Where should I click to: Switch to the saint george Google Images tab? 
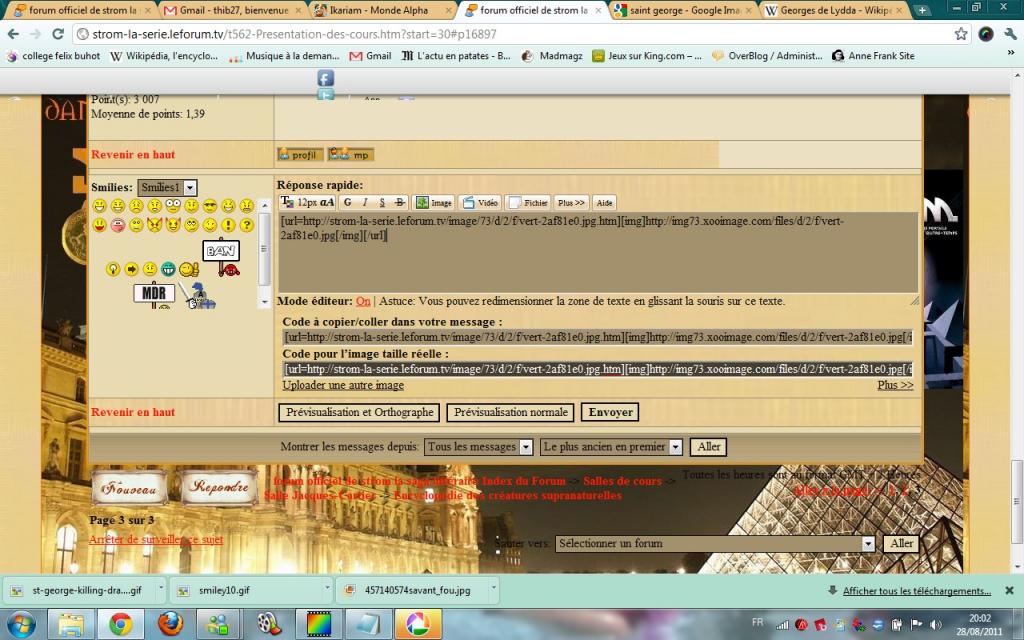point(682,10)
